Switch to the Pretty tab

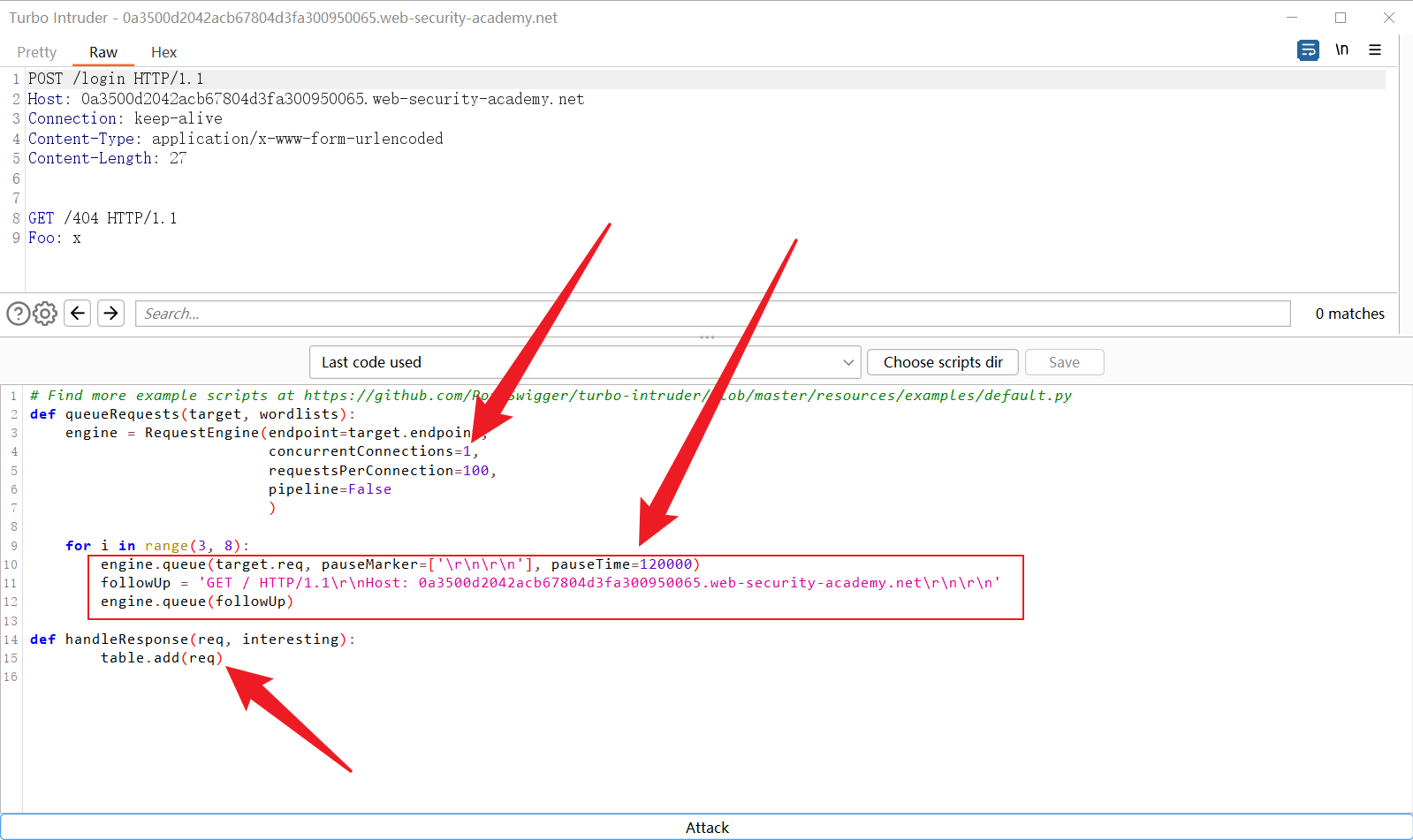[36, 53]
